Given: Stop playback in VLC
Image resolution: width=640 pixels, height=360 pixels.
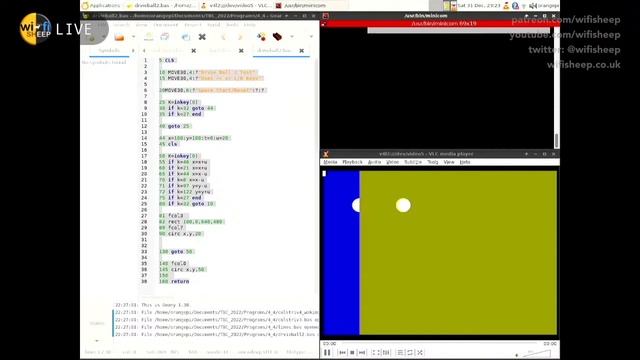Looking at the screenshot, I should coord(352,352).
